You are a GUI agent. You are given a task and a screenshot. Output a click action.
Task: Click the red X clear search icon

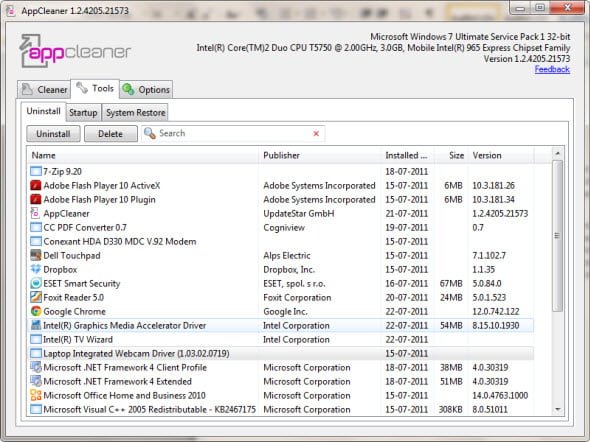[x=316, y=134]
